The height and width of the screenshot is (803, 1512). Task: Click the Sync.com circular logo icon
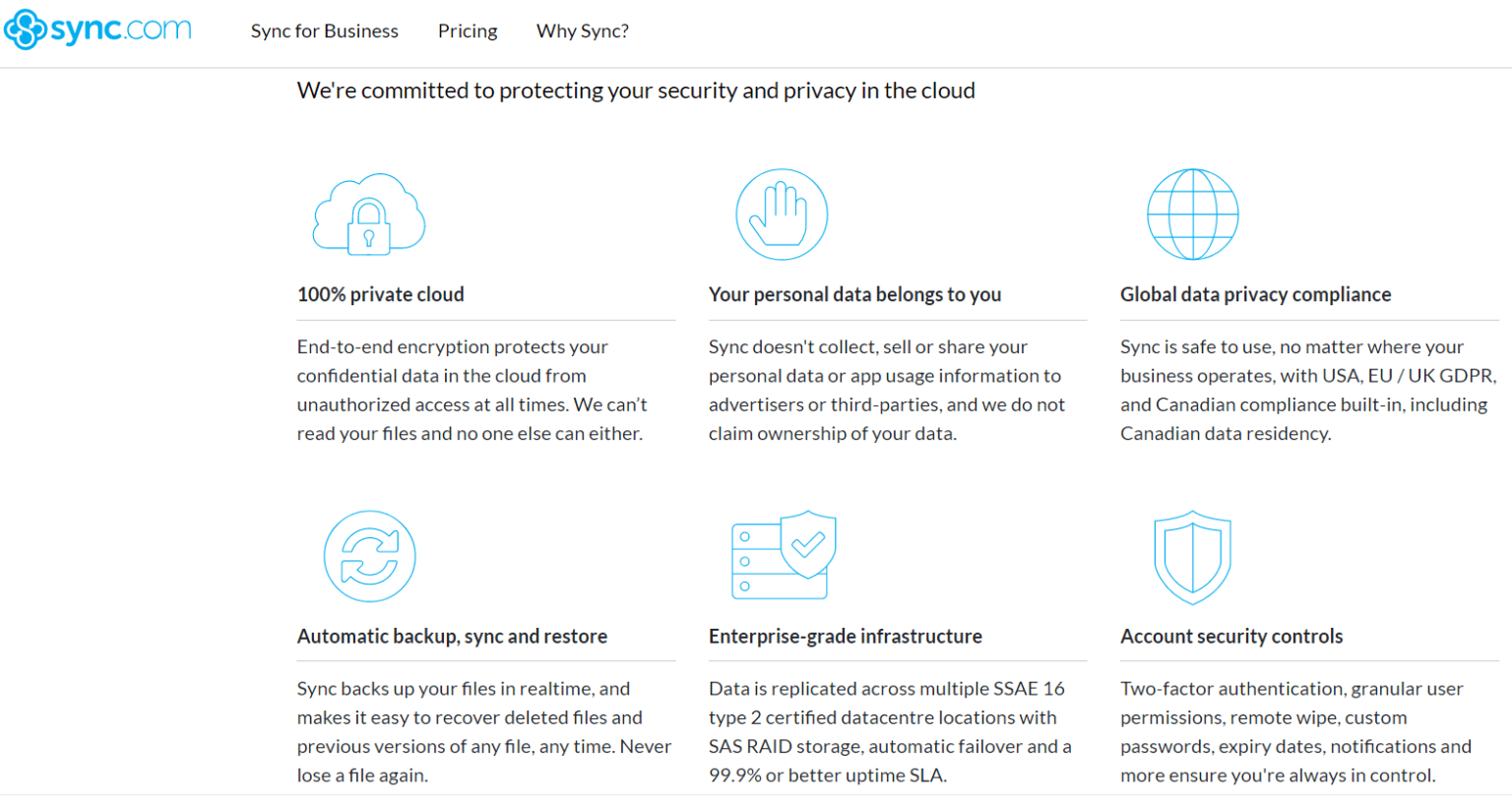[24, 30]
